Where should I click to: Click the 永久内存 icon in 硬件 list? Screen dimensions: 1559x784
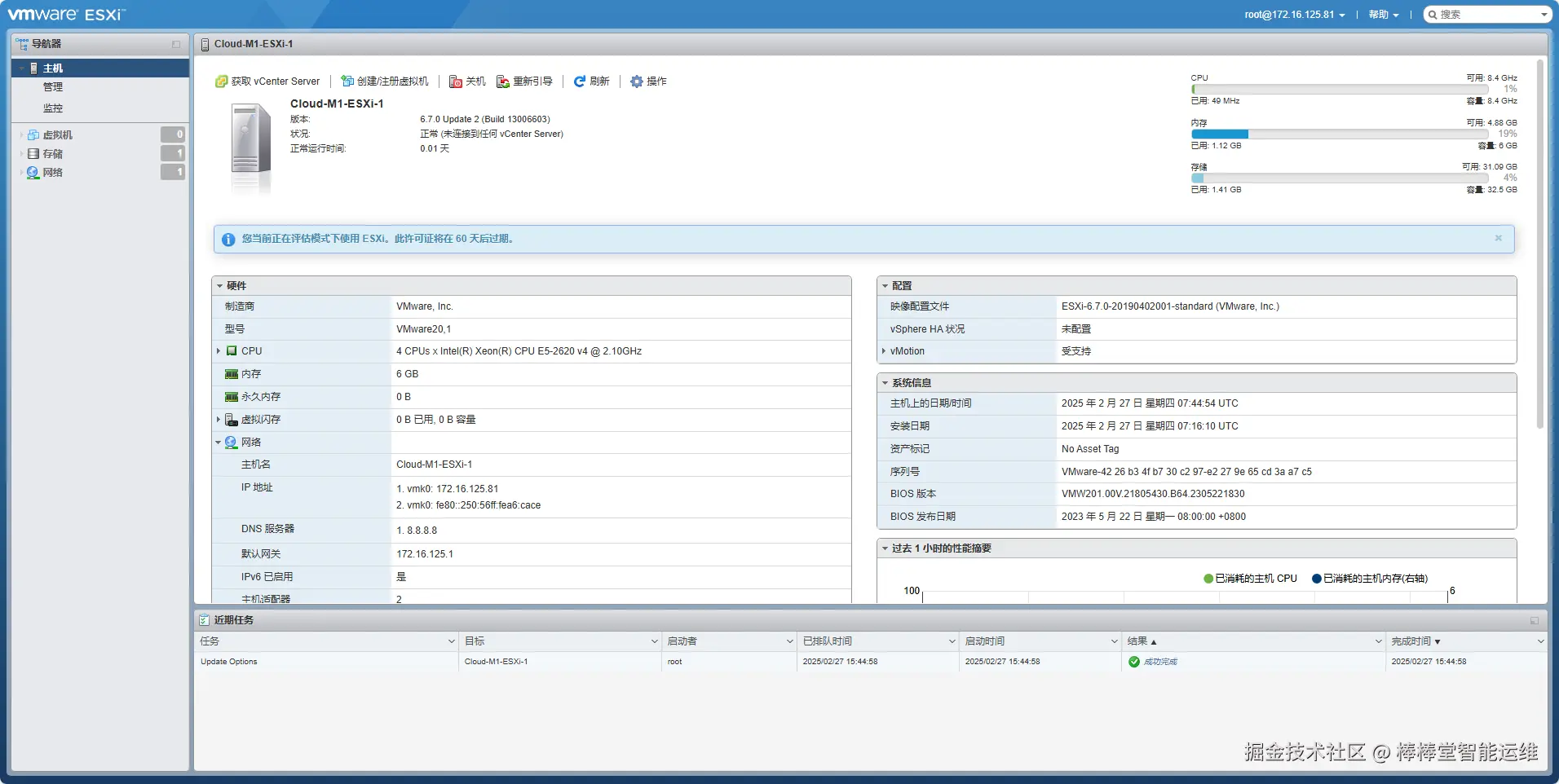tap(232, 397)
